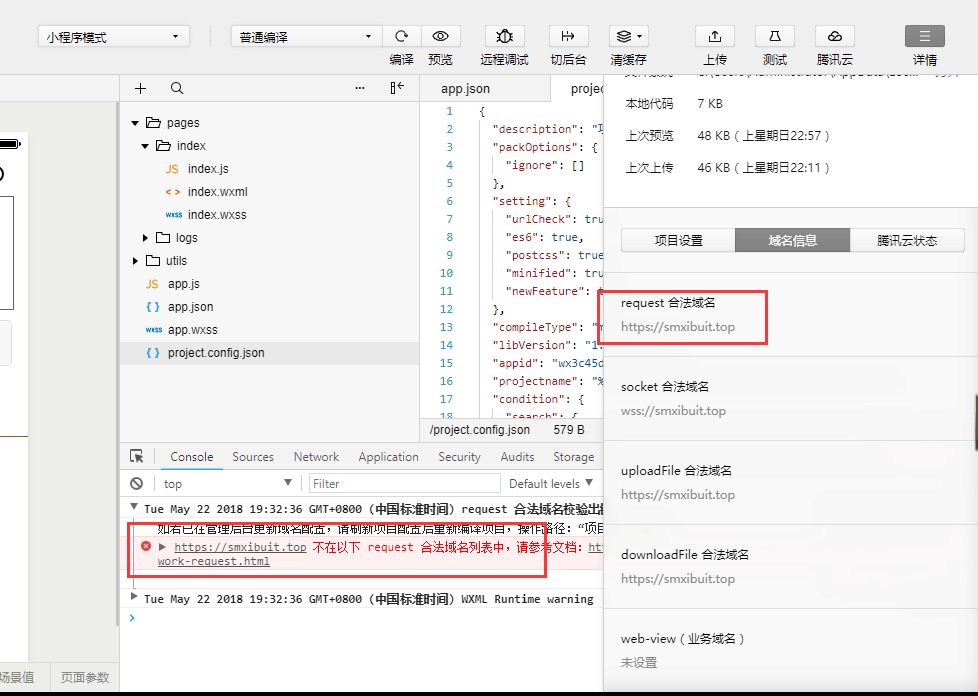Select element inspector arrow icon

137,457
